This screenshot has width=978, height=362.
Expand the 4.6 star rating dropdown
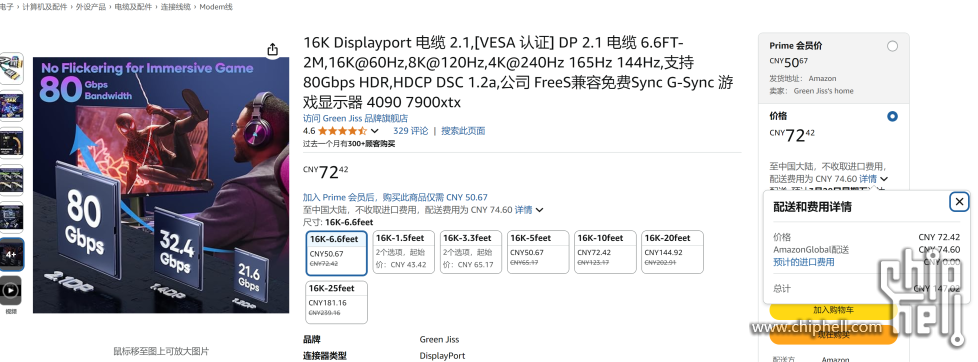374,131
